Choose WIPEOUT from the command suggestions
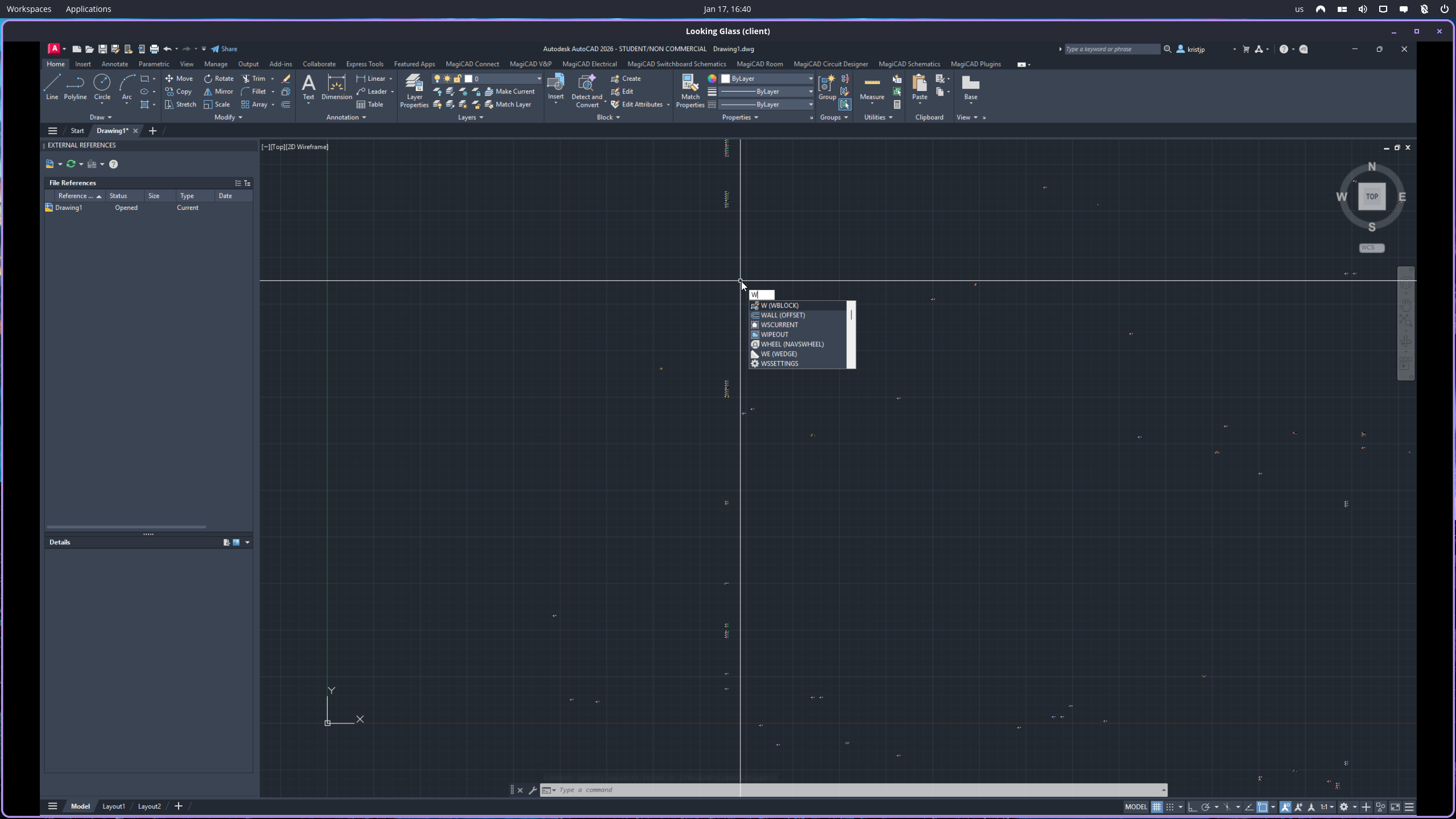Screen dimensions: 1456x819 click(x=774, y=334)
